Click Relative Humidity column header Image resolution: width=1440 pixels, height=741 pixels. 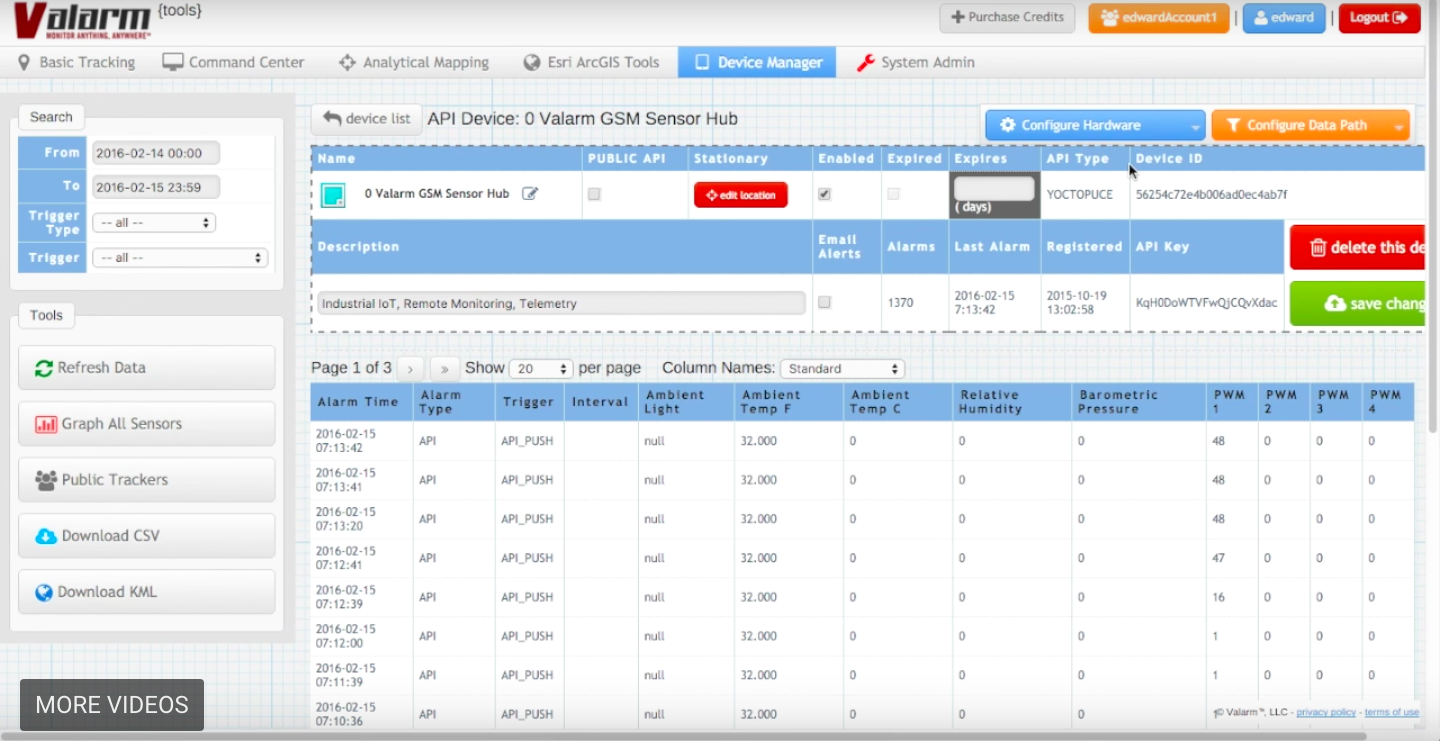[x=1012, y=402]
